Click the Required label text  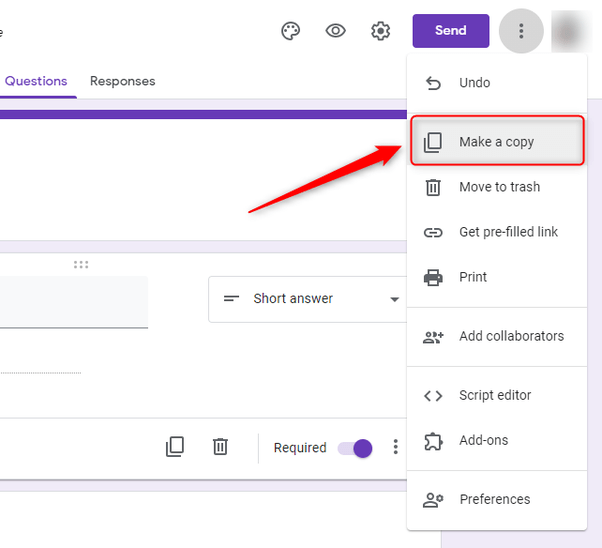click(x=300, y=448)
